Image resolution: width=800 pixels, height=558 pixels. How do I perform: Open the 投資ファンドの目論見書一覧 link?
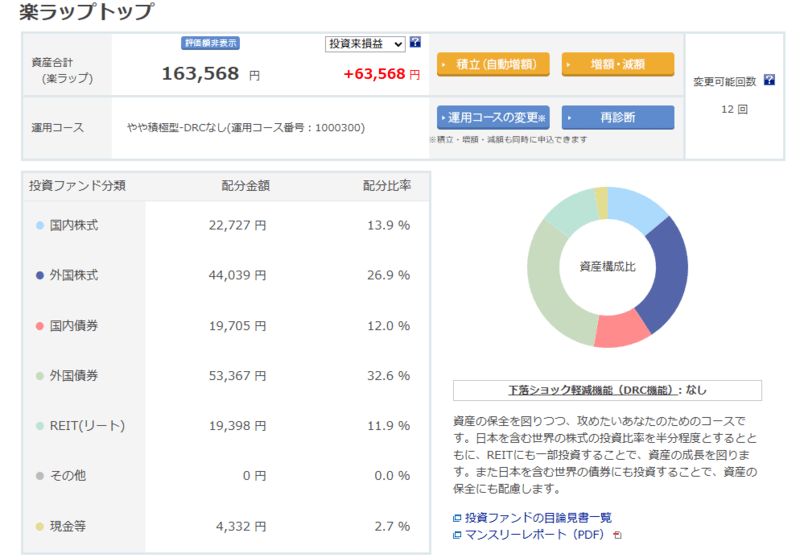point(538,518)
